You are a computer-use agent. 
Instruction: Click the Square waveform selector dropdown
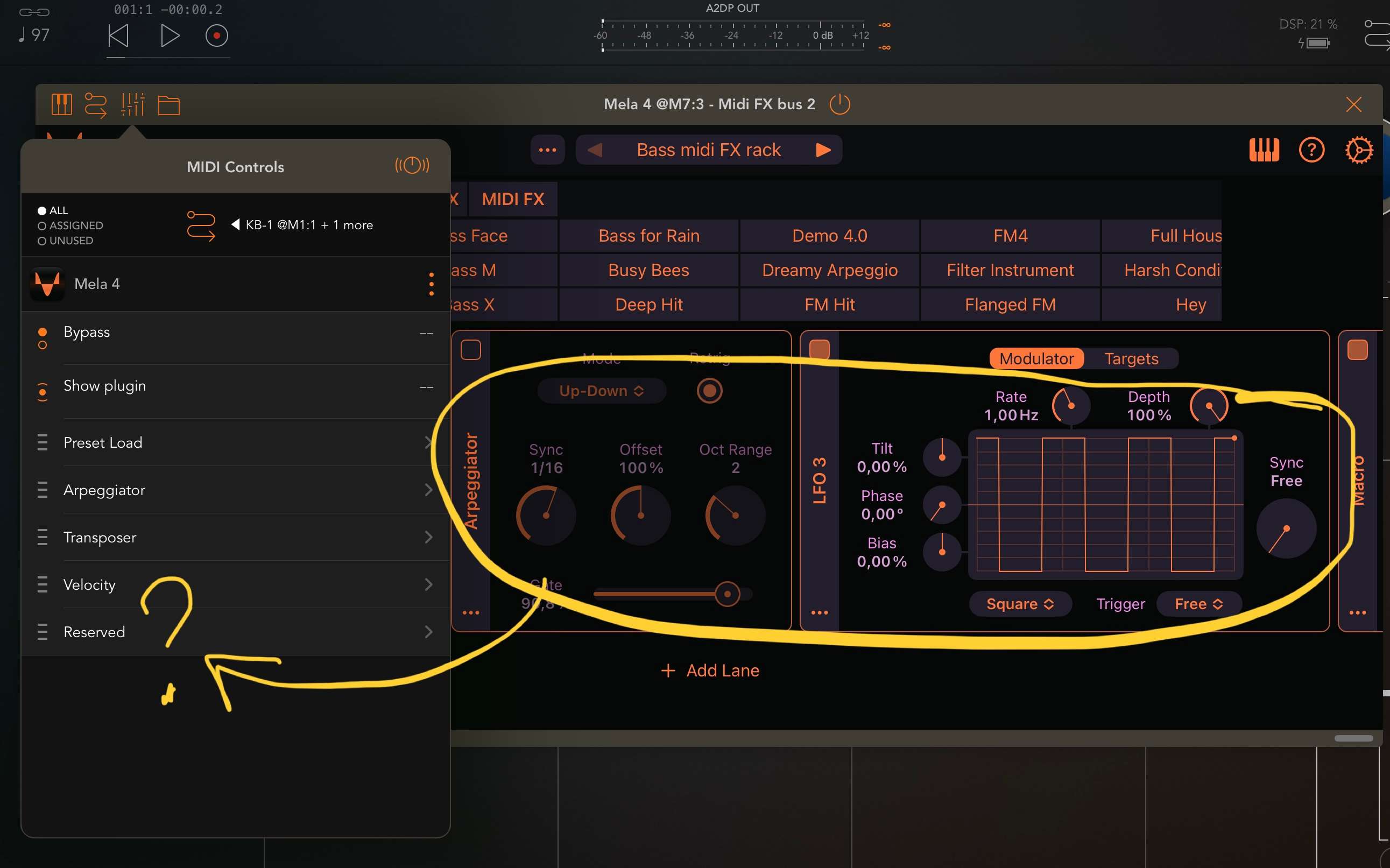[x=1016, y=604]
